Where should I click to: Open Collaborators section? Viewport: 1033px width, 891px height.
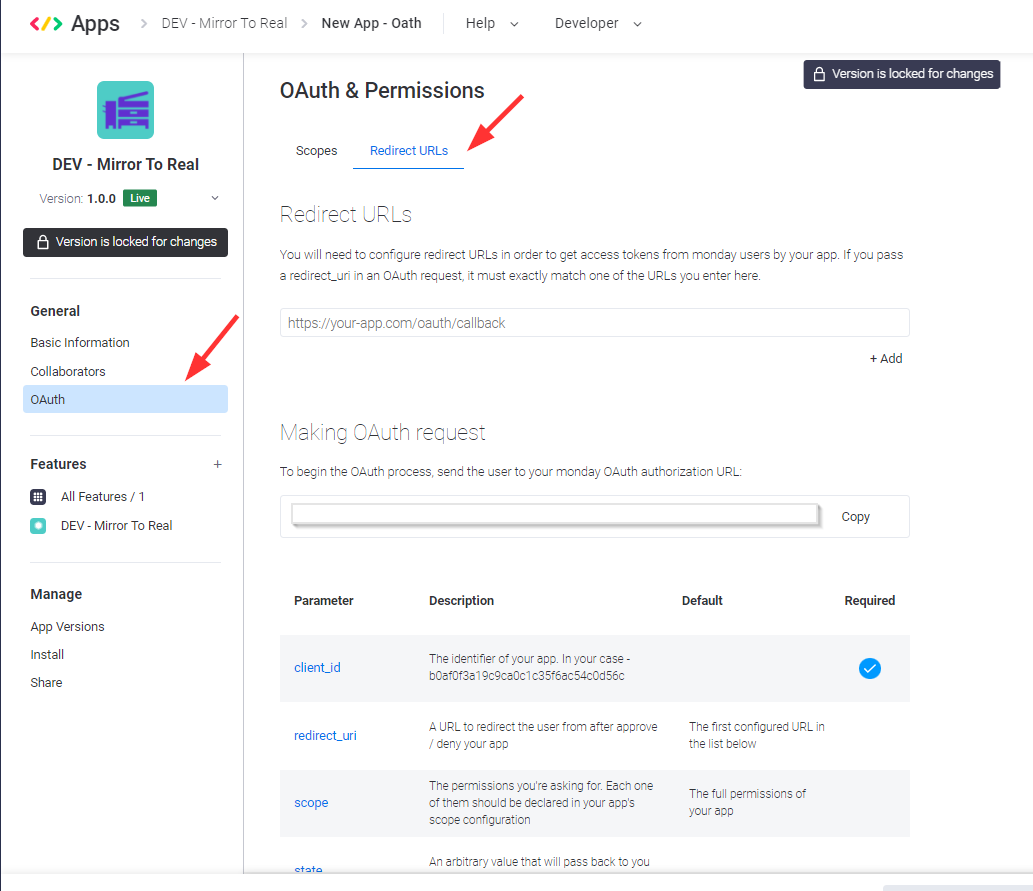(x=68, y=372)
